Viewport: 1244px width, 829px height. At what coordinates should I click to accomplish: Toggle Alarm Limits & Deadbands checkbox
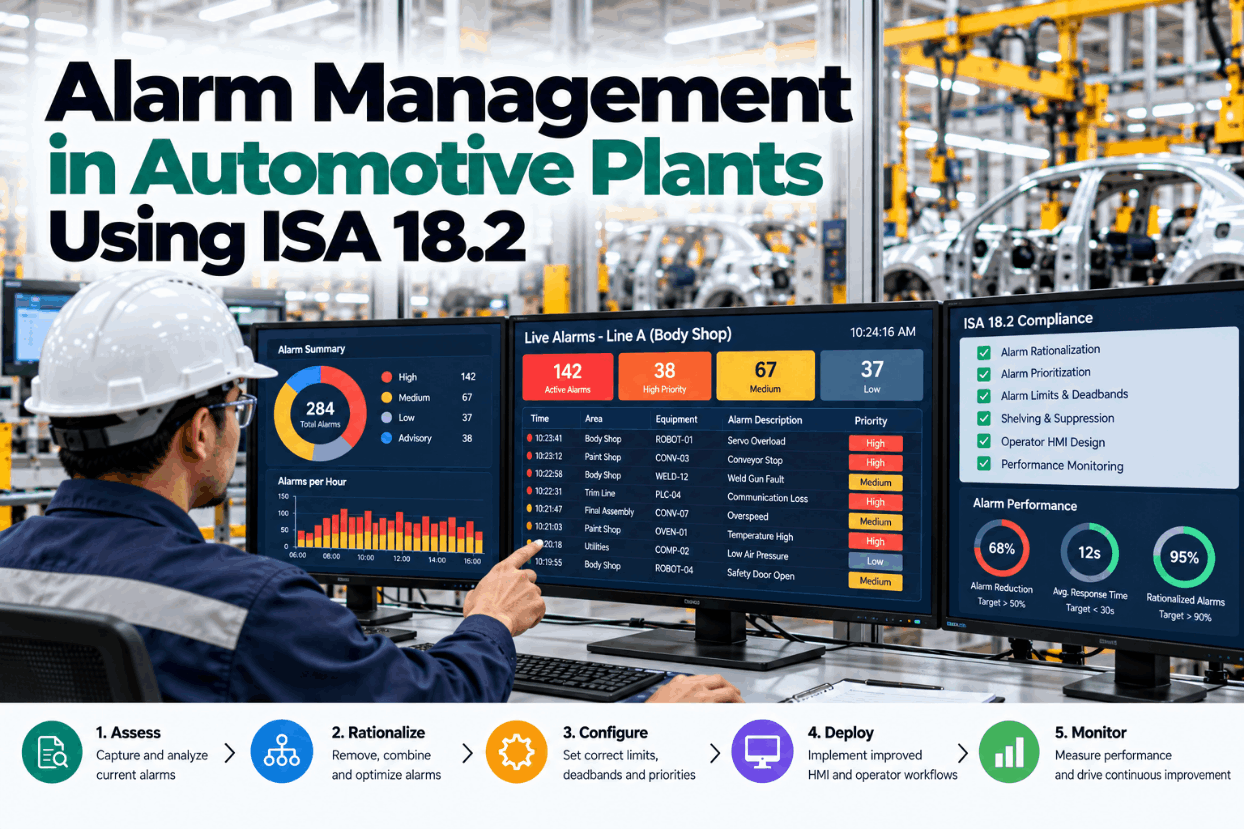pyautogui.click(x=983, y=396)
